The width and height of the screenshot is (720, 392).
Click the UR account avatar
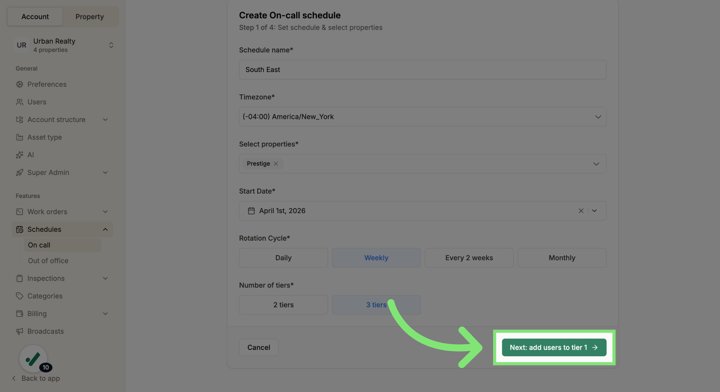tap(22, 45)
